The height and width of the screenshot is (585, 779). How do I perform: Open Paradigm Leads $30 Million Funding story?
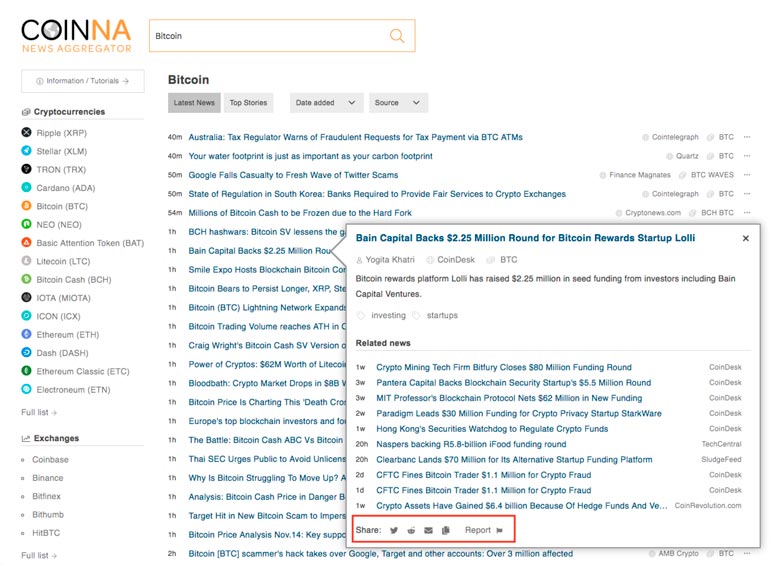point(519,414)
